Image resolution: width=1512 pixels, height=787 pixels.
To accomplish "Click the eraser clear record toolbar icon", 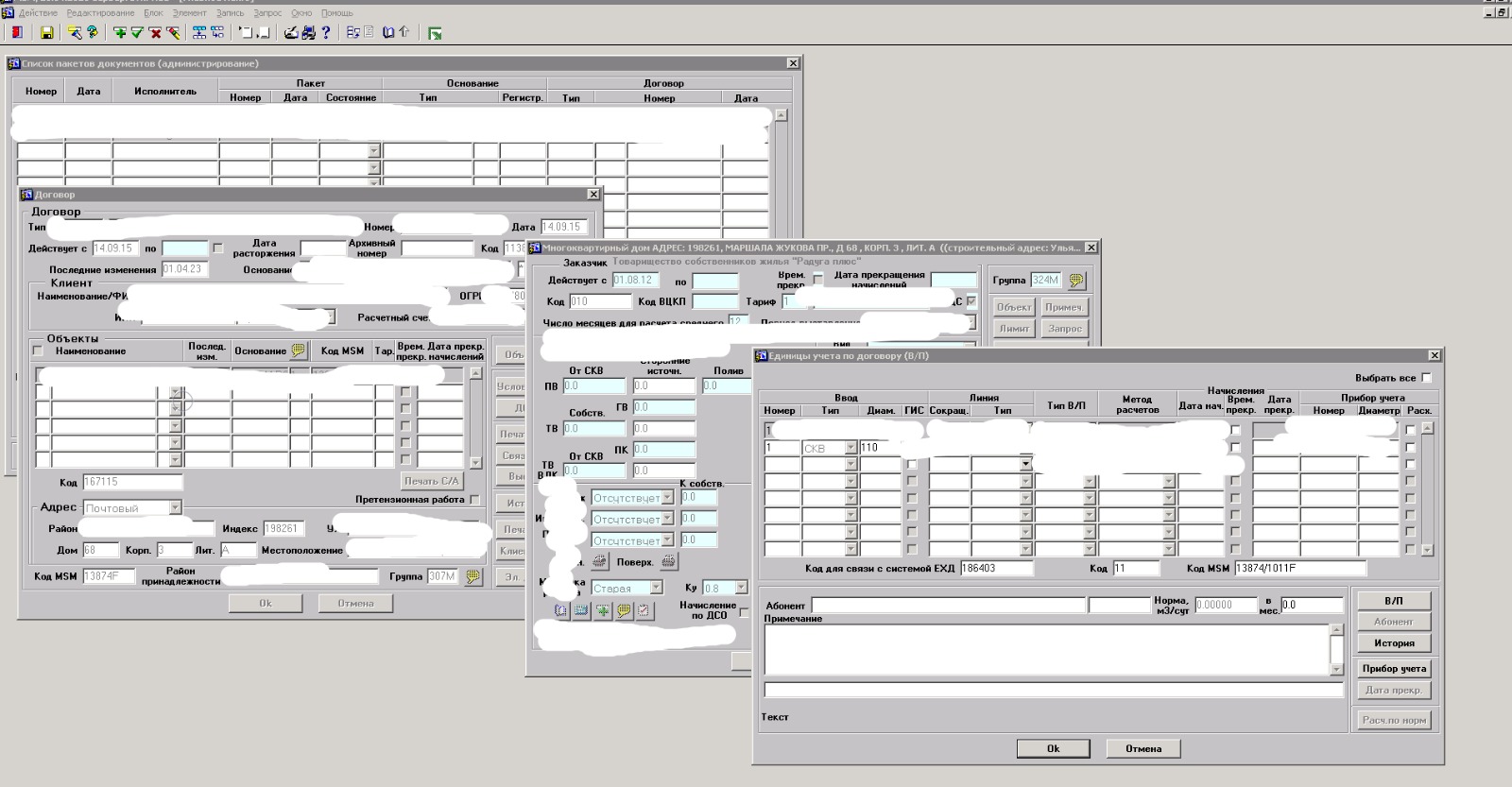I will 173,33.
